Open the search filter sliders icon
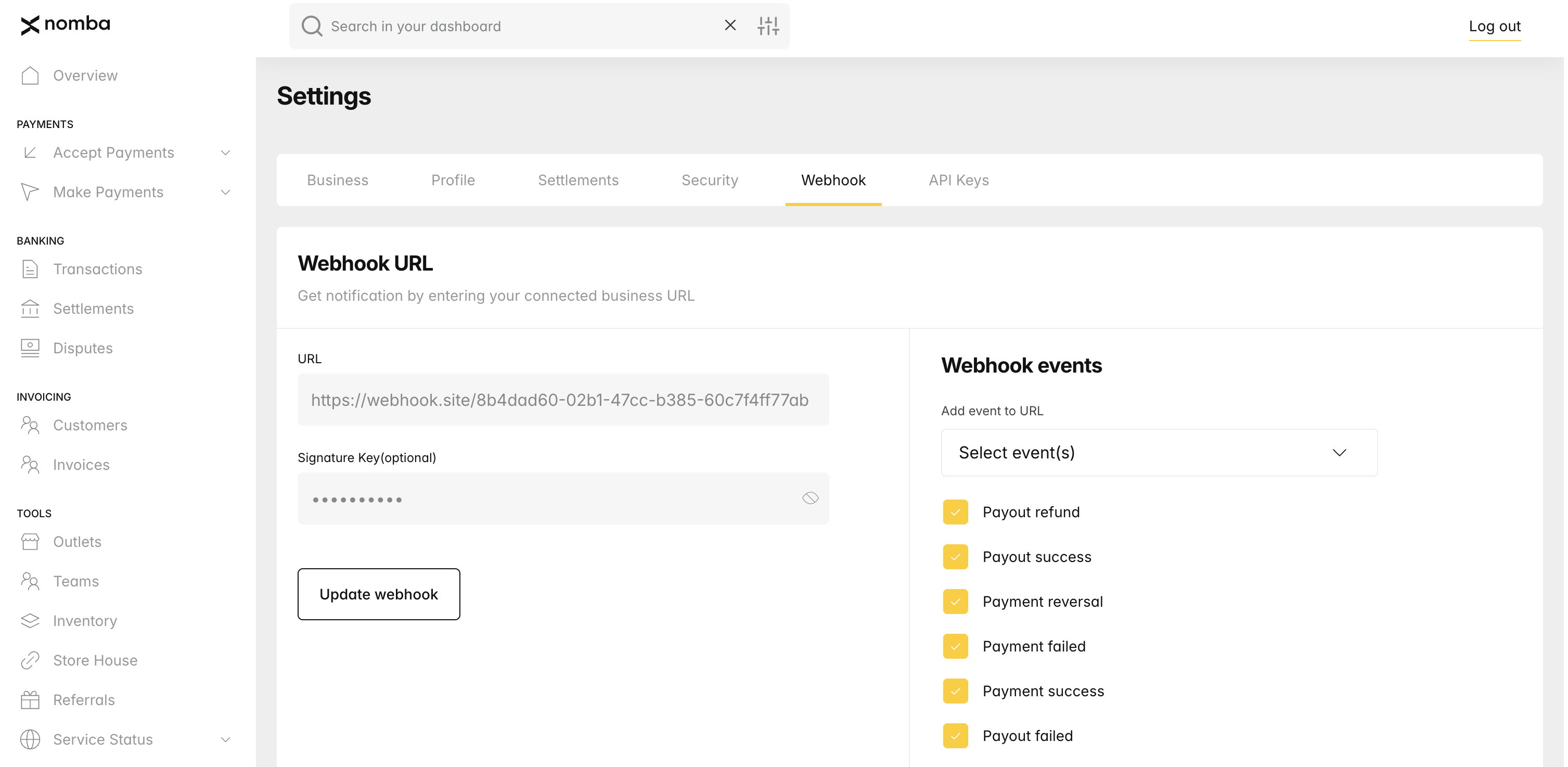 point(769,26)
